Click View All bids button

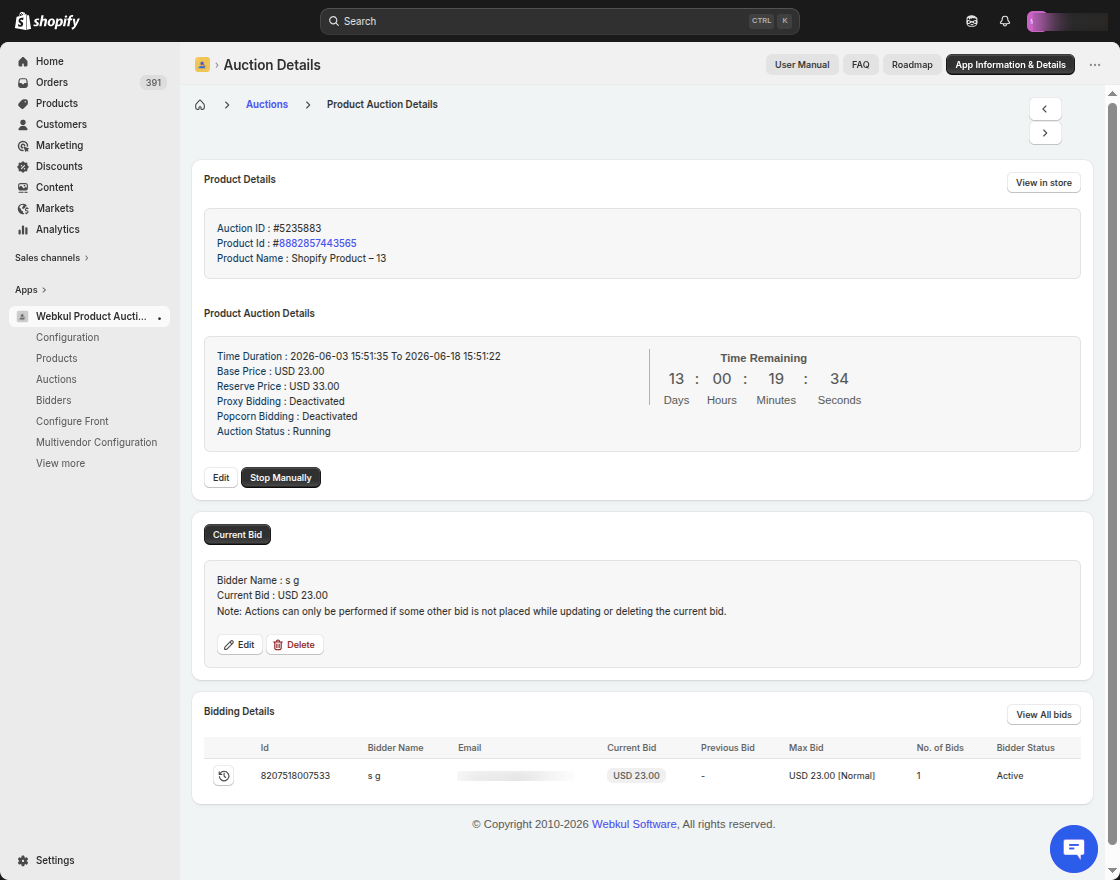(x=1044, y=715)
